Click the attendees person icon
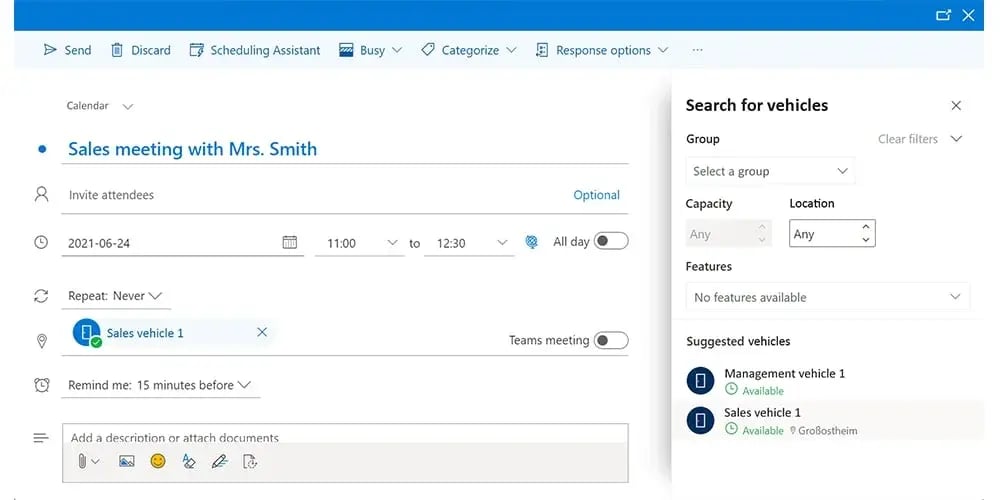 click(x=41, y=195)
